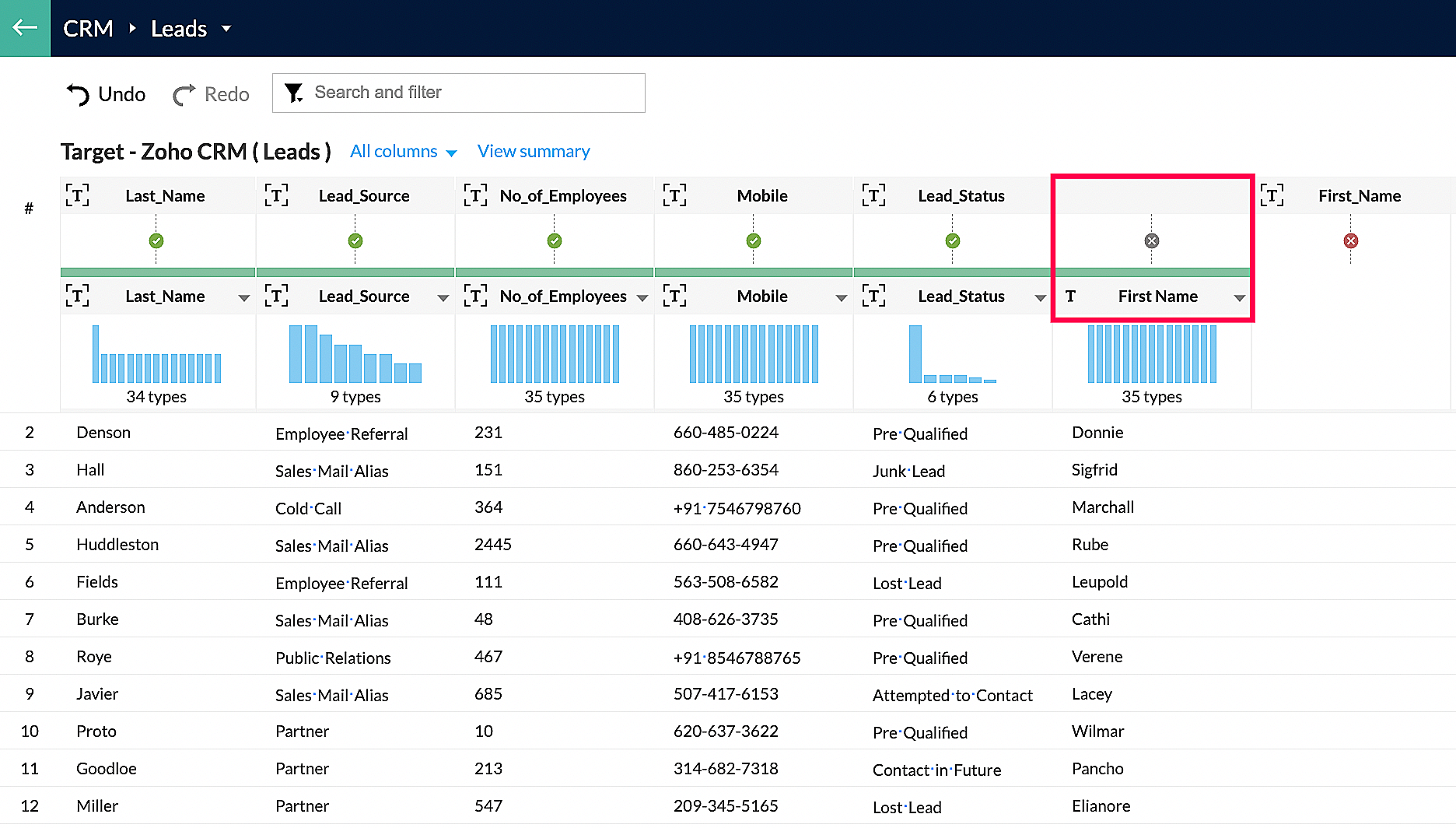The height and width of the screenshot is (828, 1456).
Task: Click the Undo arrow icon
Action: (78, 95)
